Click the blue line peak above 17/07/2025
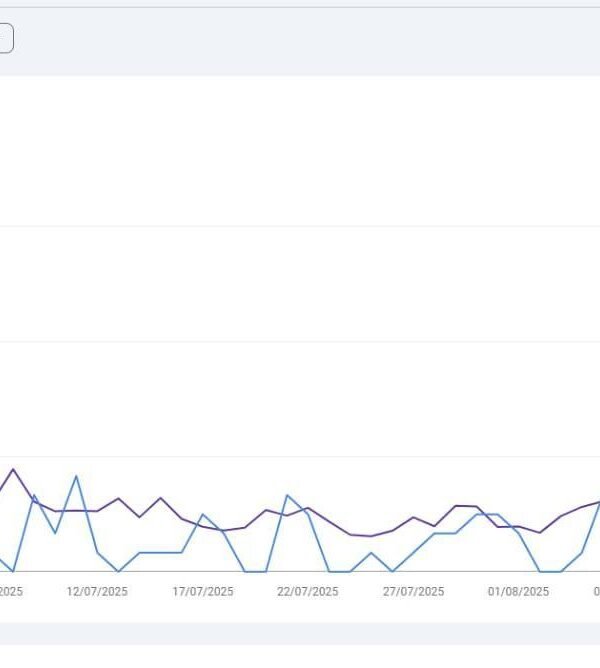The height and width of the screenshot is (668, 600). pyautogui.click(x=203, y=515)
